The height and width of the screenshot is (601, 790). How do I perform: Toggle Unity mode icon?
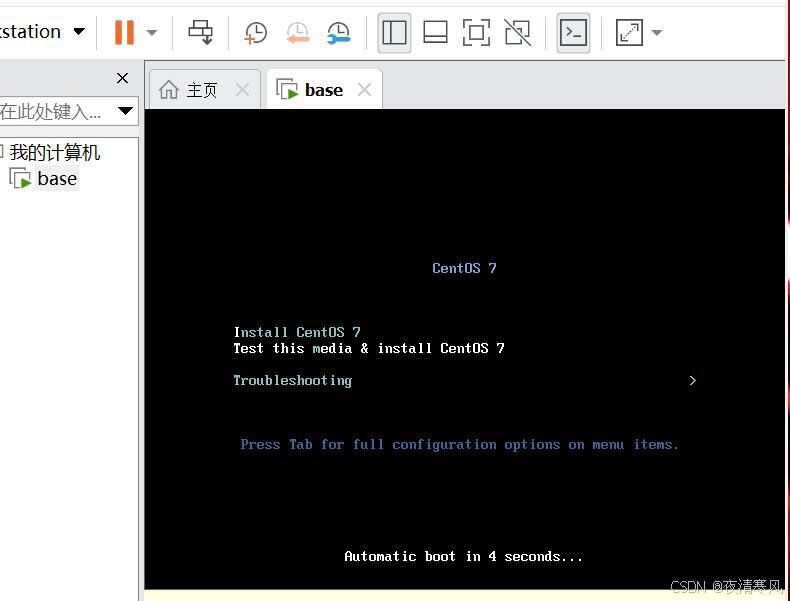pos(518,32)
